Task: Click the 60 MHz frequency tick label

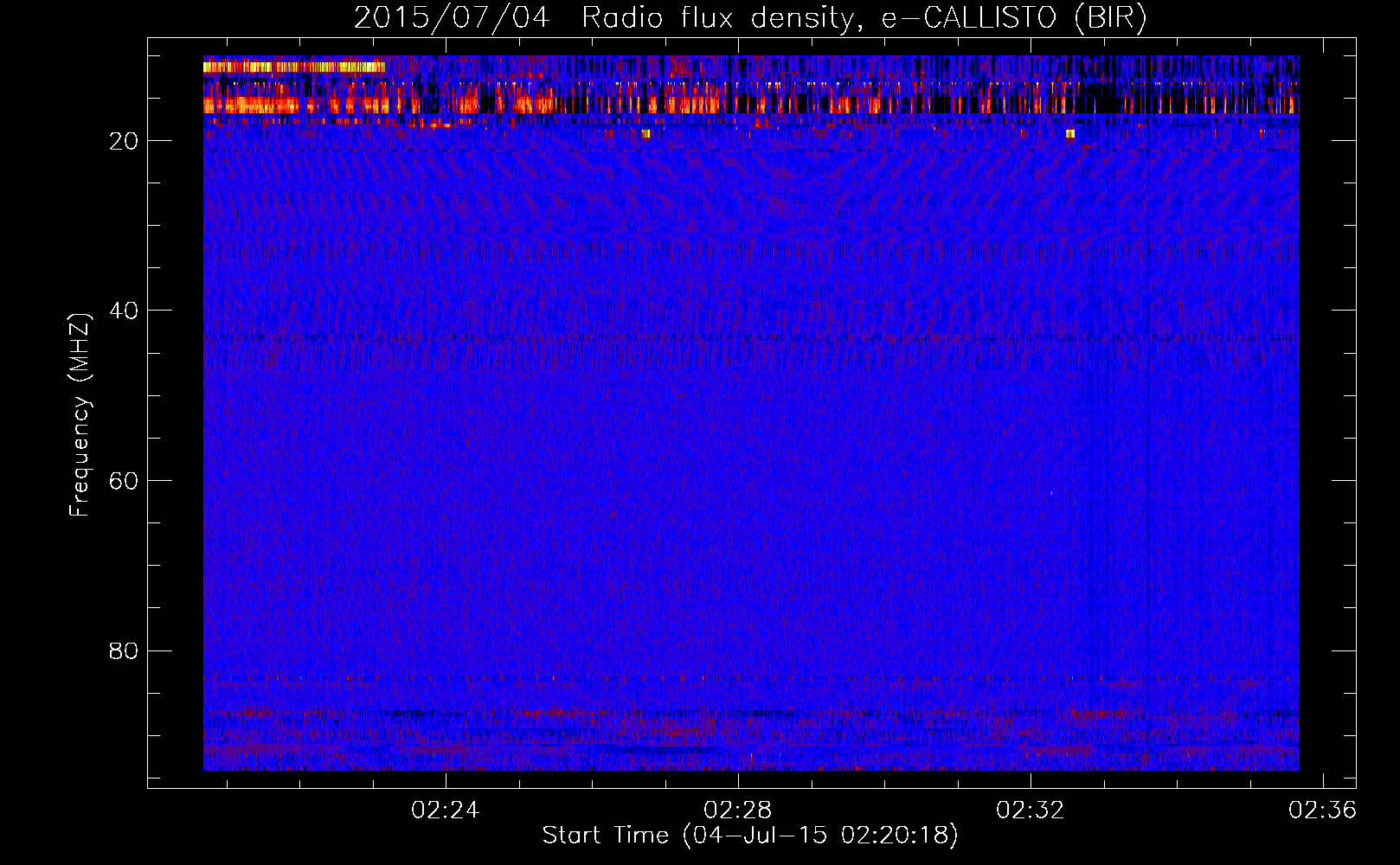Action: coord(124,481)
